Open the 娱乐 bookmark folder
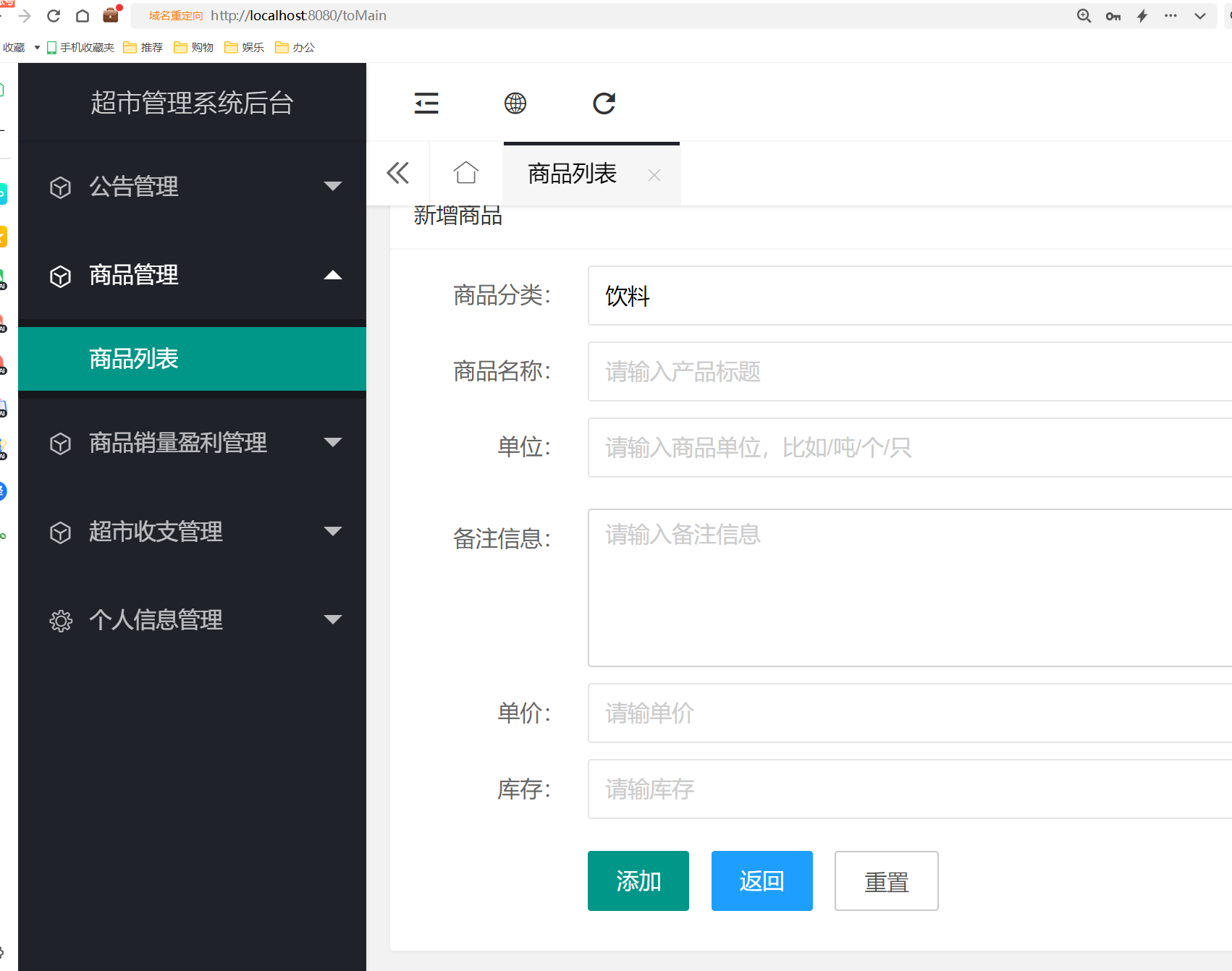This screenshot has height=971, width=1232. coord(245,48)
